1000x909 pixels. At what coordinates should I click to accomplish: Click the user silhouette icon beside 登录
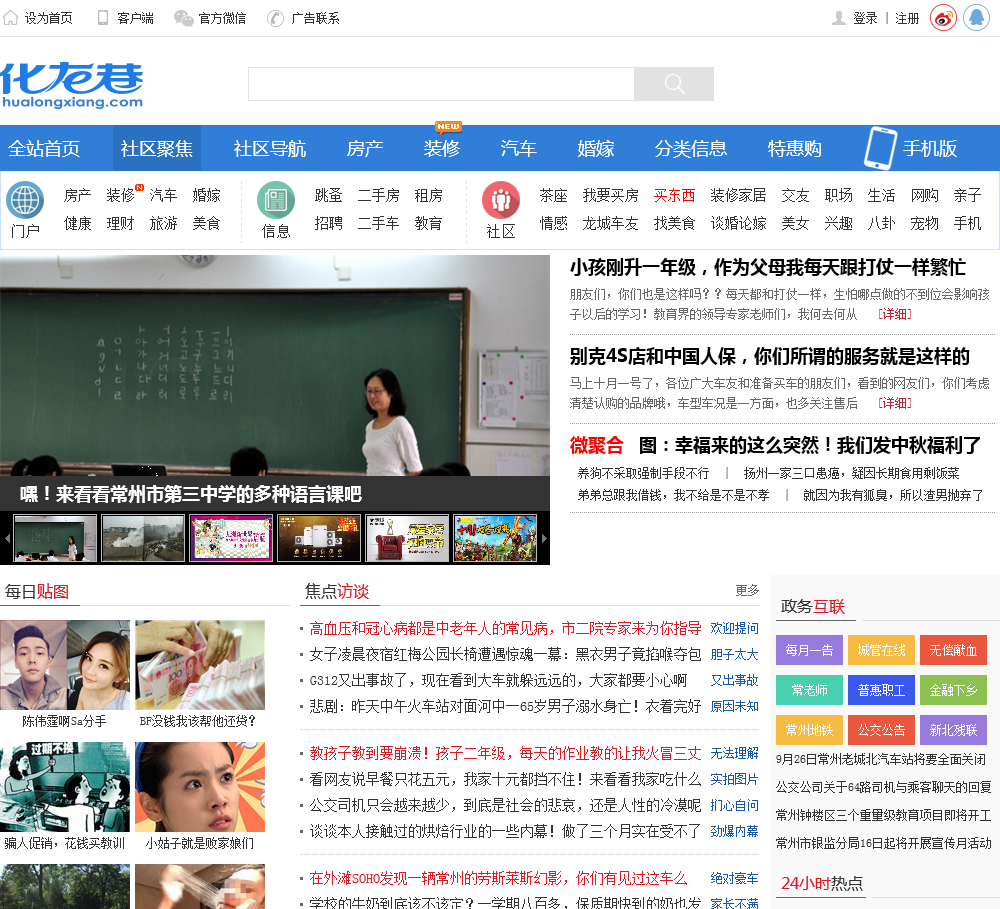(839, 18)
